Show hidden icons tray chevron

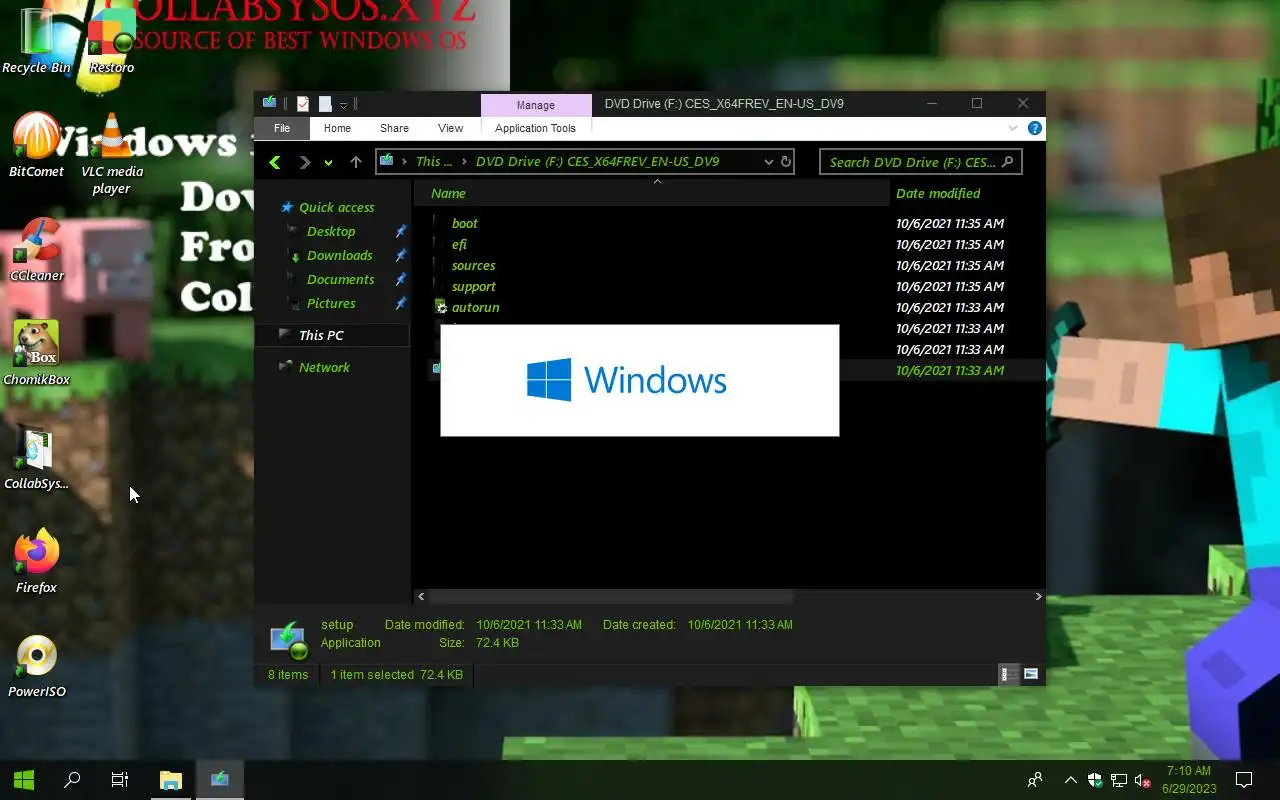click(1070, 780)
